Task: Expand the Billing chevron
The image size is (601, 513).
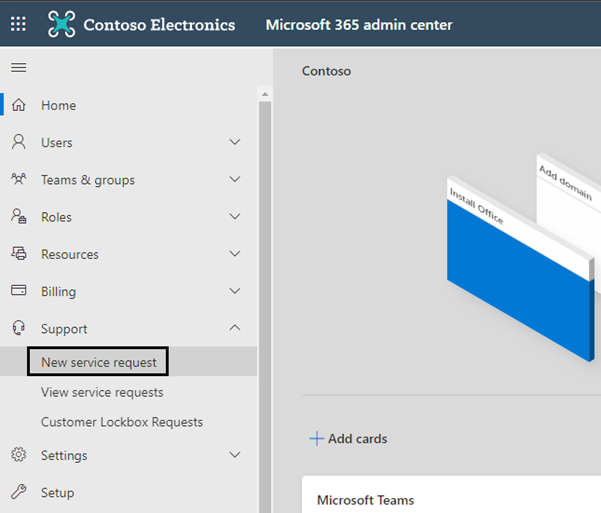Action: (235, 291)
